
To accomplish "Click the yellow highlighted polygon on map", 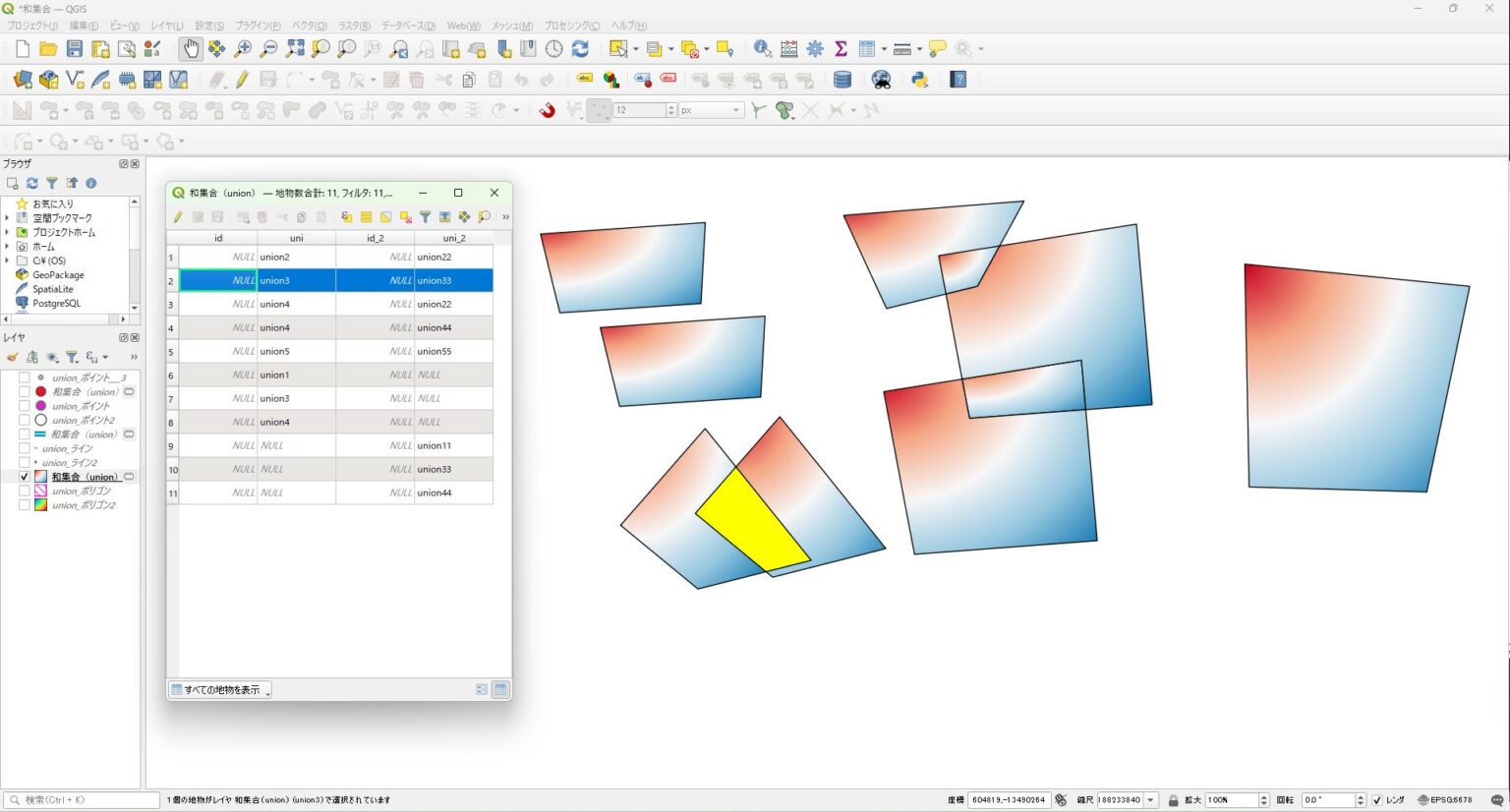I will tap(752, 519).
